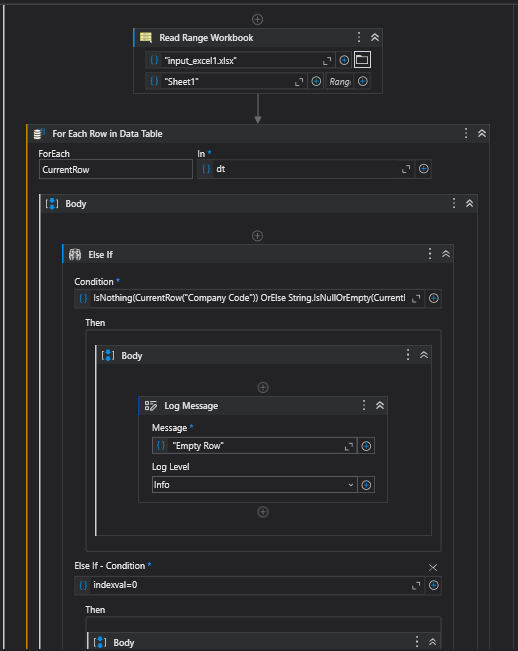Collapse the For Each Row in Data Table activity
Image resolution: width=518 pixels, height=651 pixels.
coord(482,133)
